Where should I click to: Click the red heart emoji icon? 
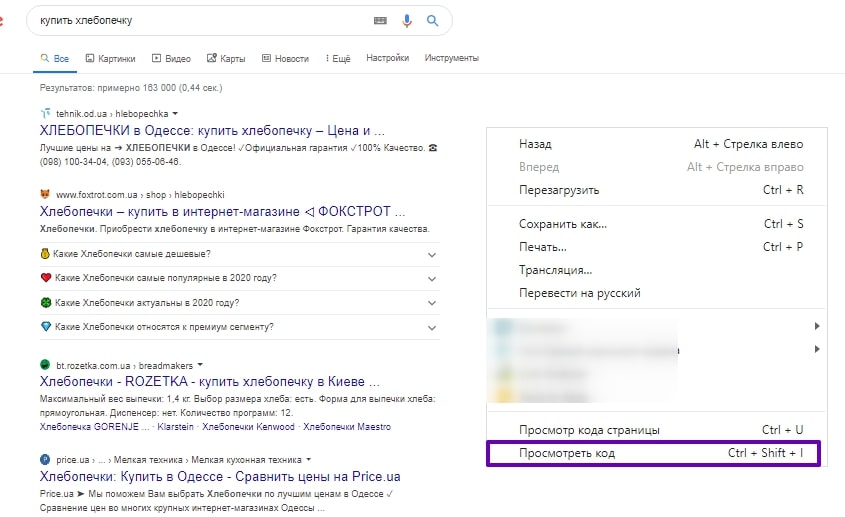click(x=46, y=278)
